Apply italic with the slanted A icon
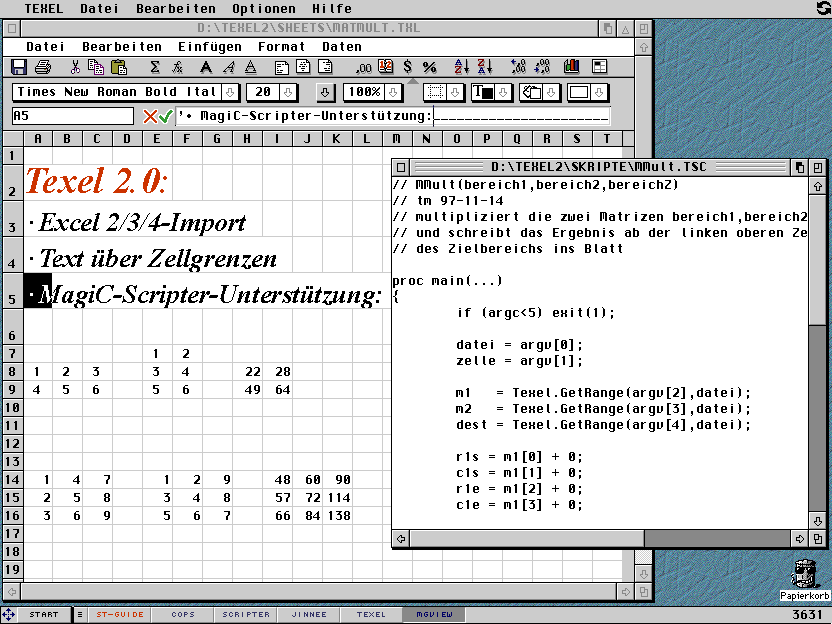832x624 pixels. (229, 67)
